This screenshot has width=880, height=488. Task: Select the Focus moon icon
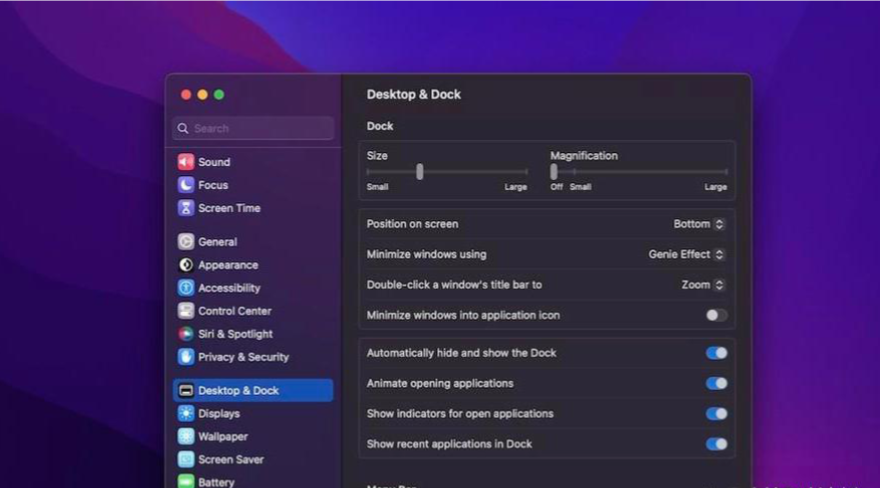pos(186,185)
